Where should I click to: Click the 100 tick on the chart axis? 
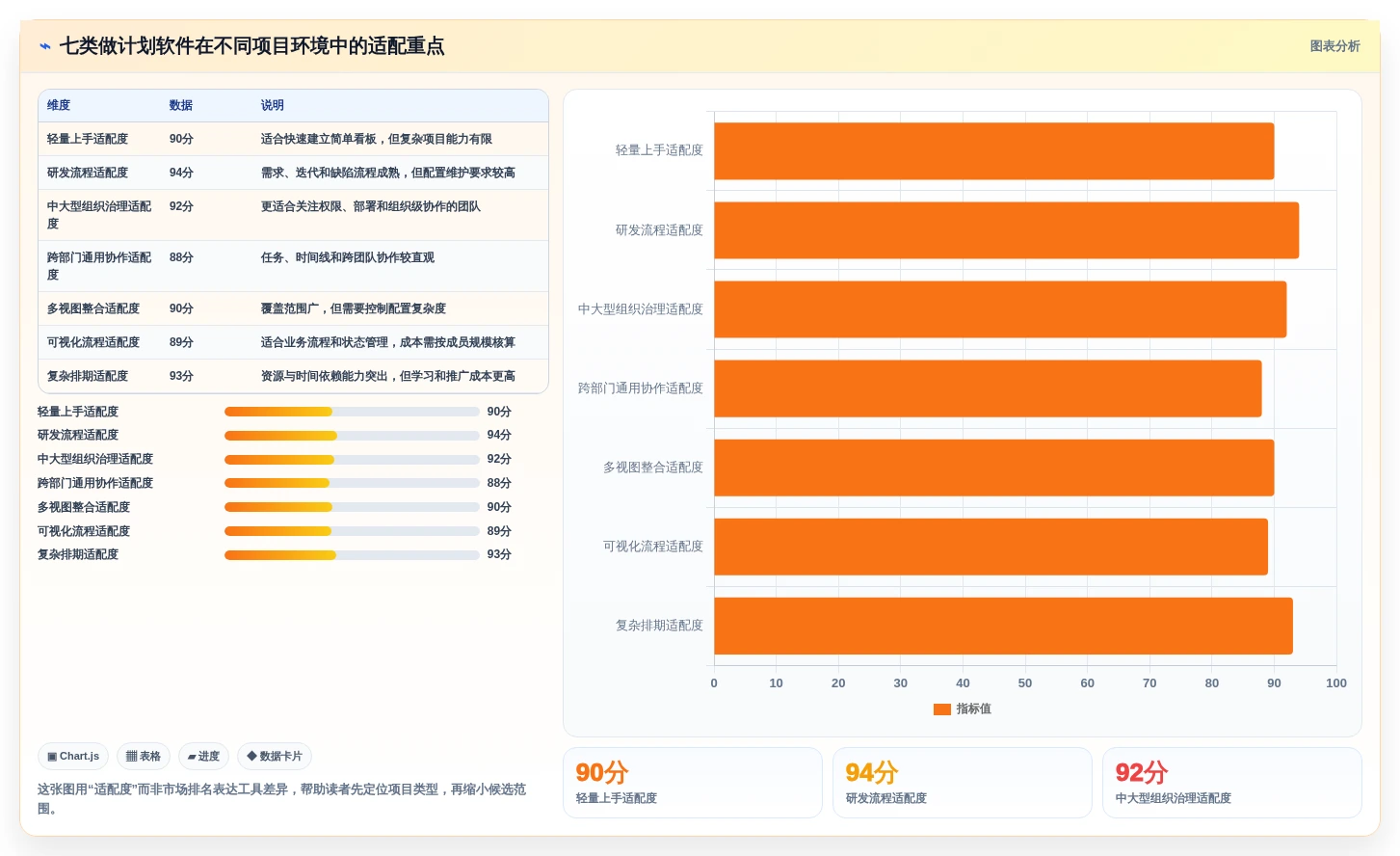click(x=1336, y=683)
